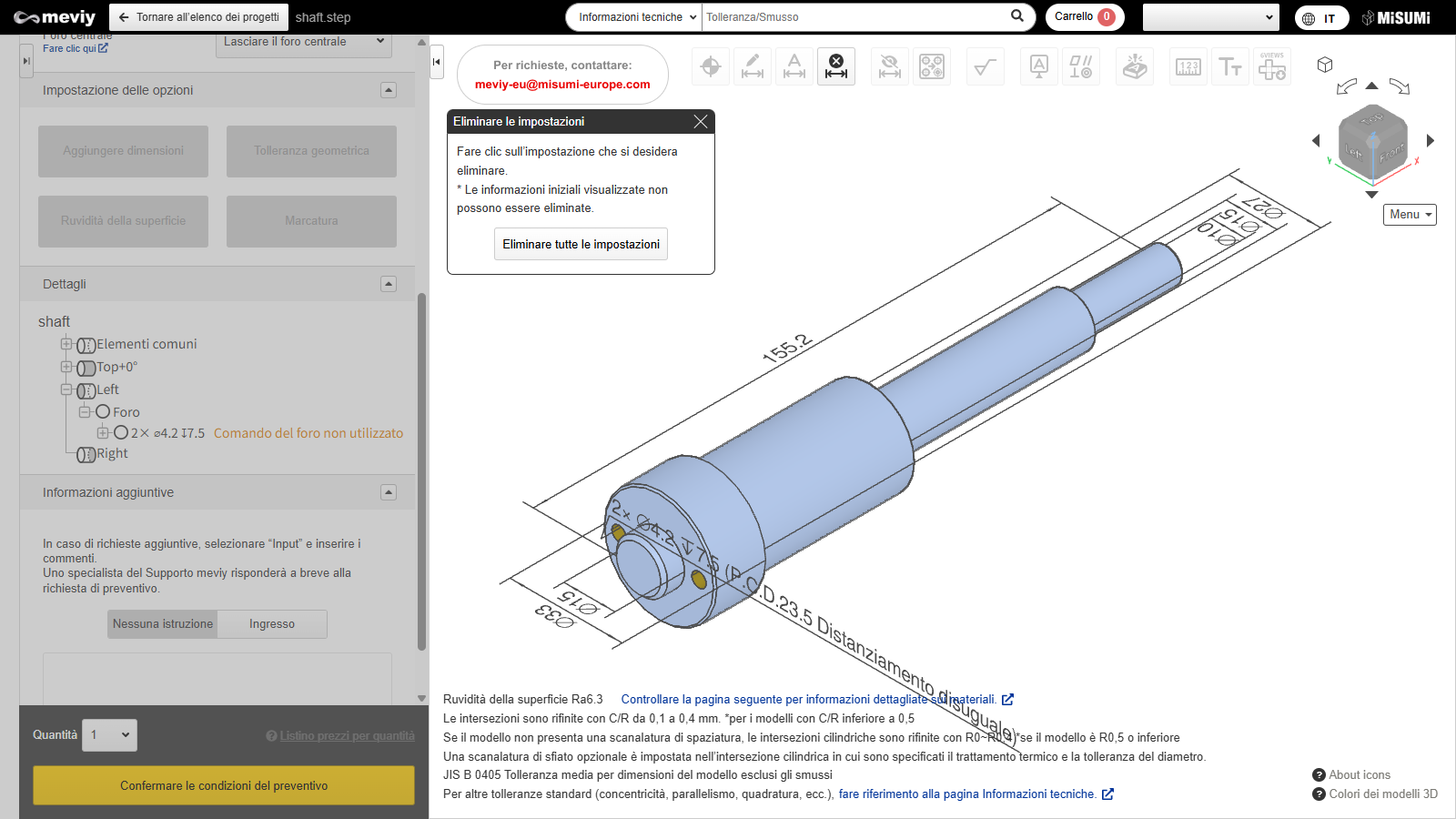Open the 'Informazioni tecniche' dropdown
The height and width of the screenshot is (819, 1456).
pos(636,17)
